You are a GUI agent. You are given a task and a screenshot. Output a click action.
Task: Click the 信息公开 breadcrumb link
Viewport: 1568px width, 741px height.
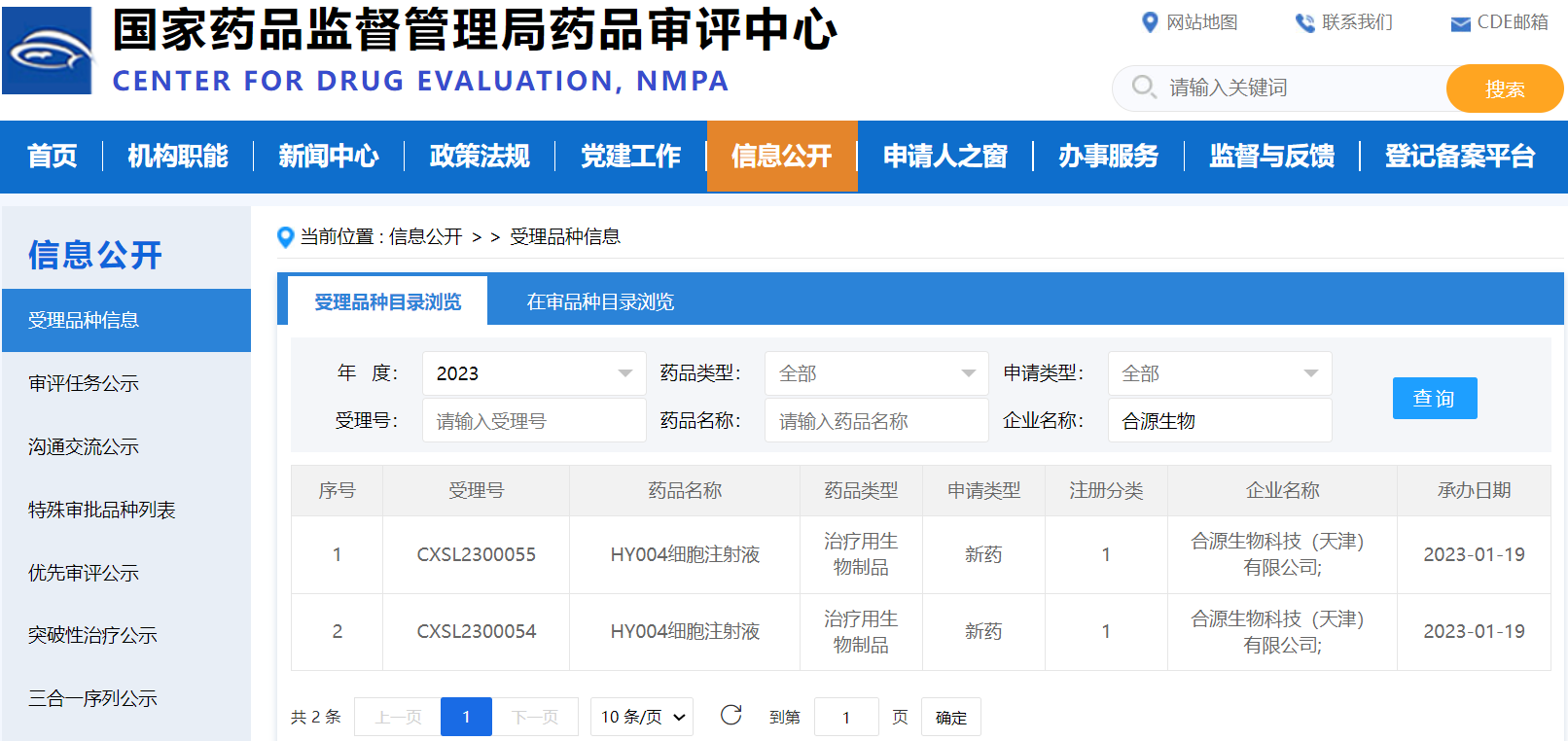pos(426,236)
